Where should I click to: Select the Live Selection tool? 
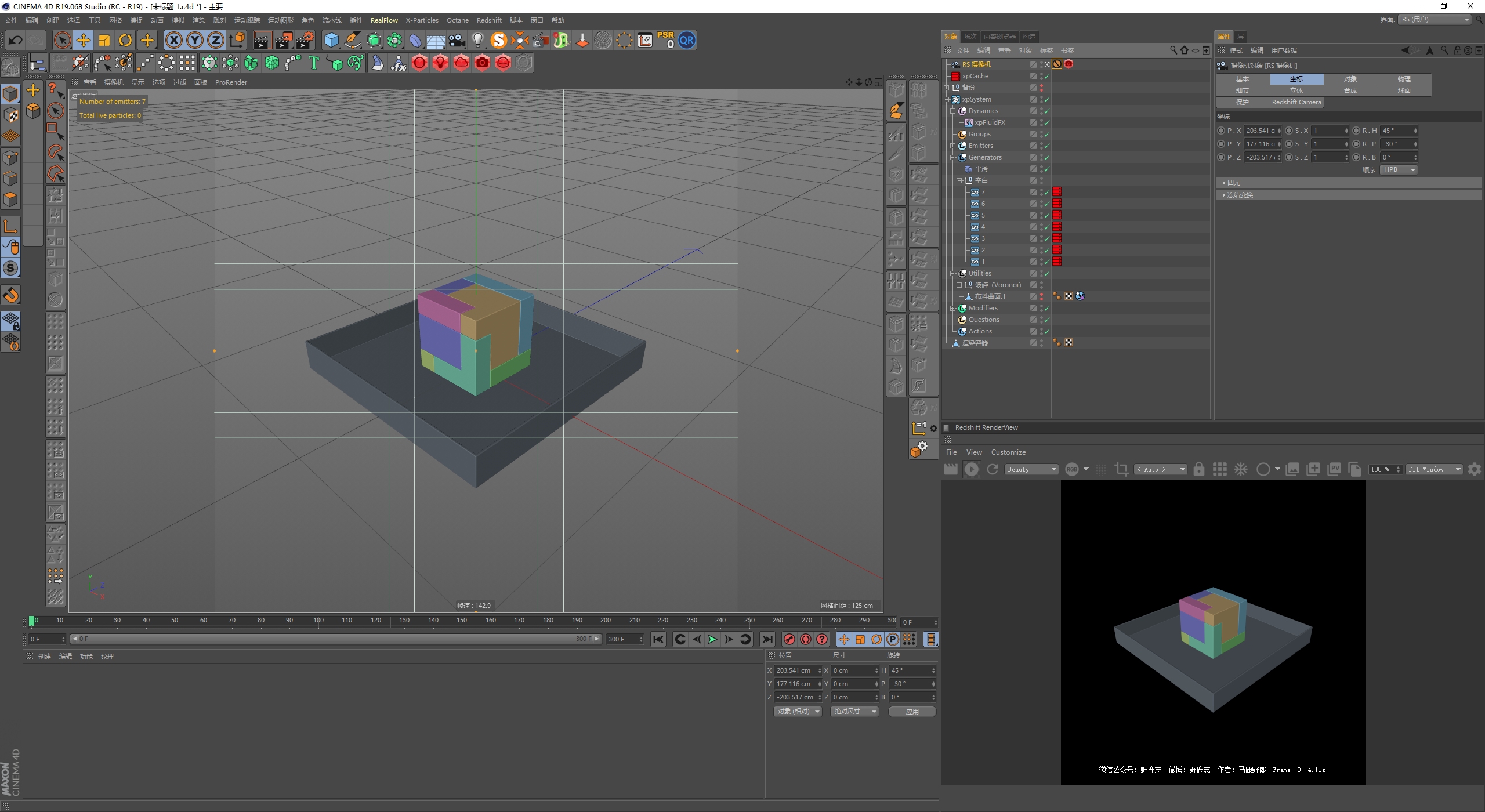(62, 40)
